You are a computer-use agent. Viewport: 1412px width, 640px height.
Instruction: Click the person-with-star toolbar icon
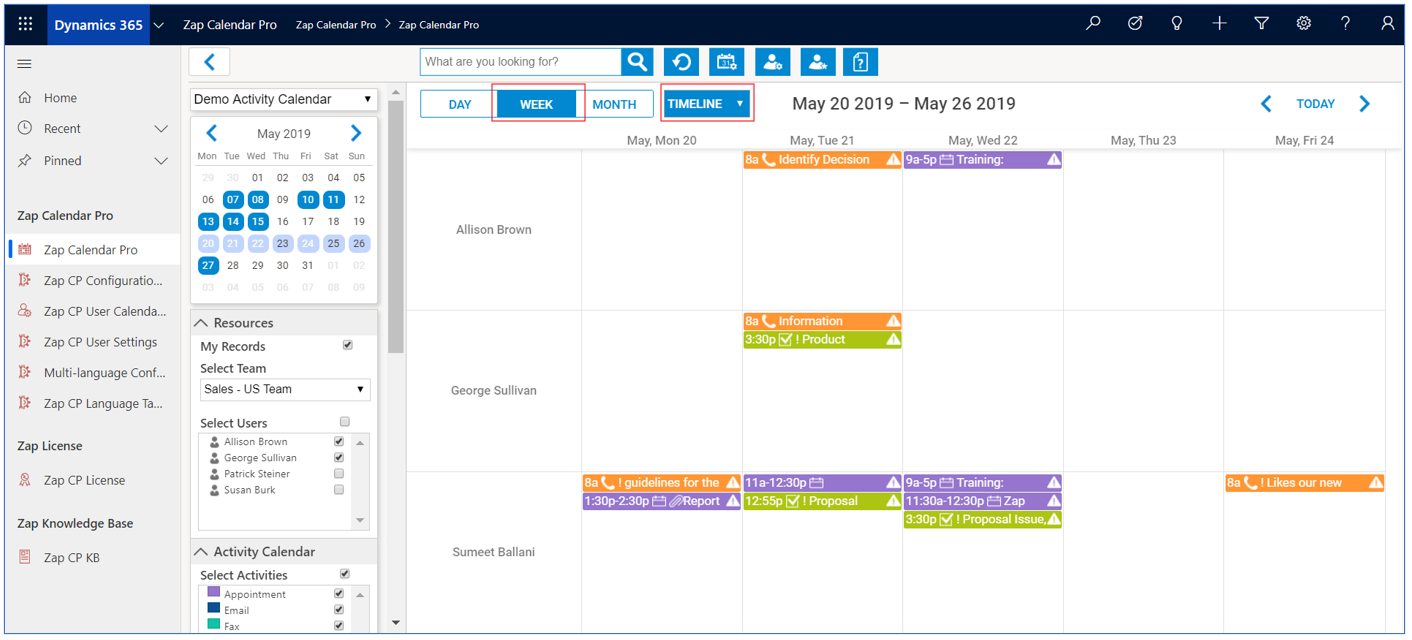point(817,62)
